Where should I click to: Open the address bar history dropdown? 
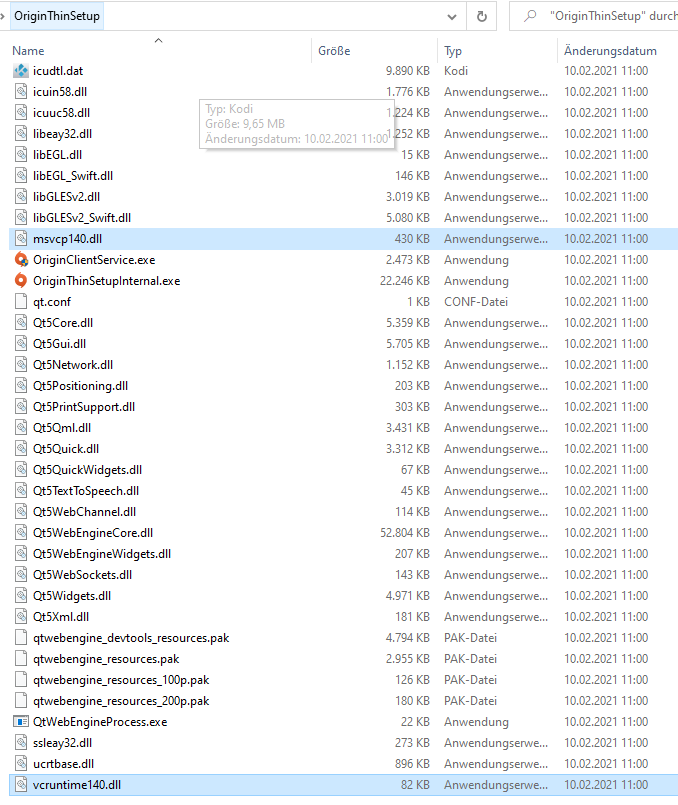point(452,16)
